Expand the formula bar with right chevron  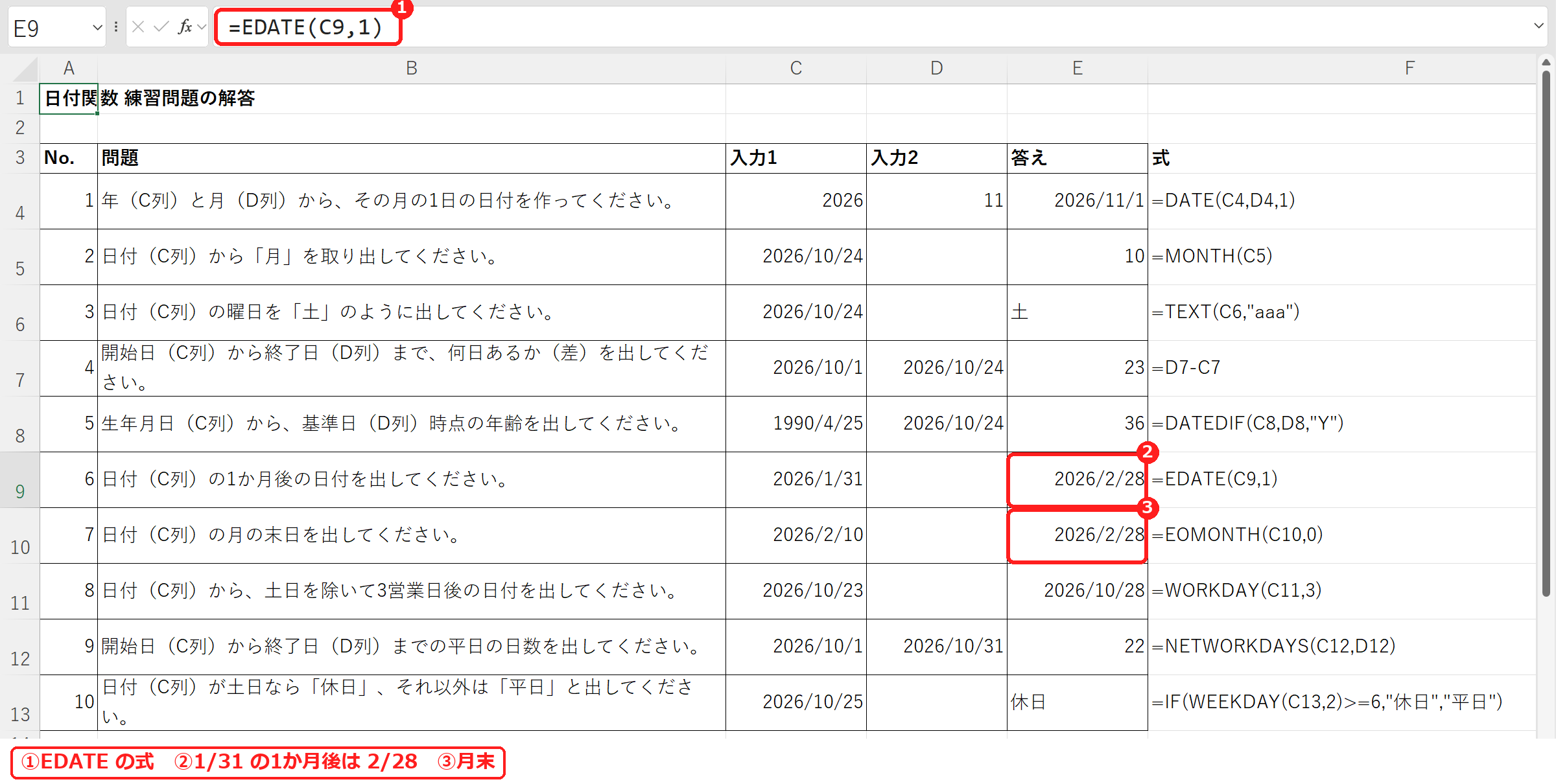[1538, 26]
